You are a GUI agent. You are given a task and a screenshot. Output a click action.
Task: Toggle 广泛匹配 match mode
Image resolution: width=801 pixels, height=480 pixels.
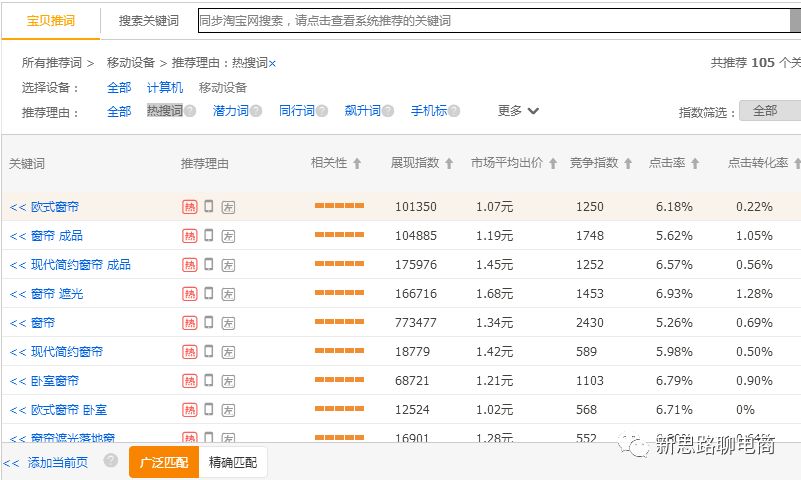click(164, 462)
